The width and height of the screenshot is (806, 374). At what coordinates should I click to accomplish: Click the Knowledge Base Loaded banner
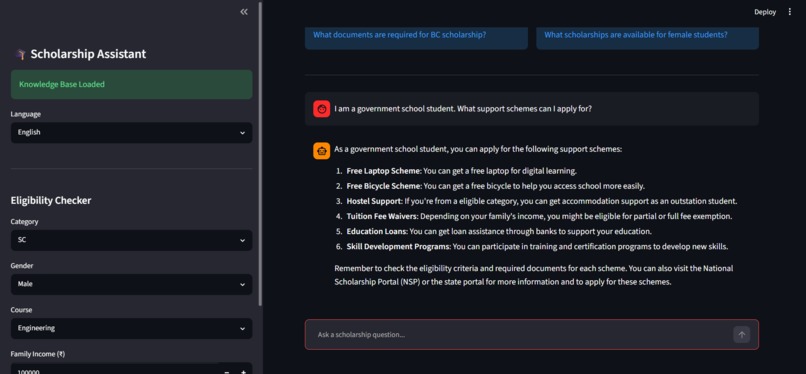(132, 84)
